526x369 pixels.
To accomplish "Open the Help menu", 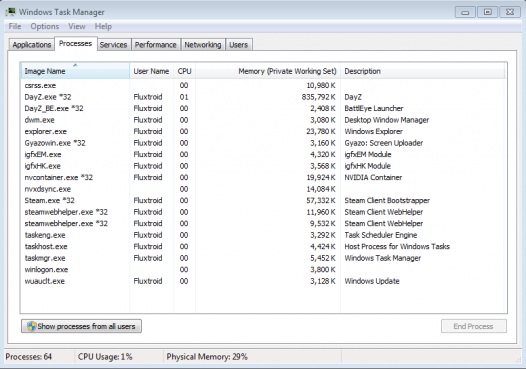I will click(x=103, y=27).
